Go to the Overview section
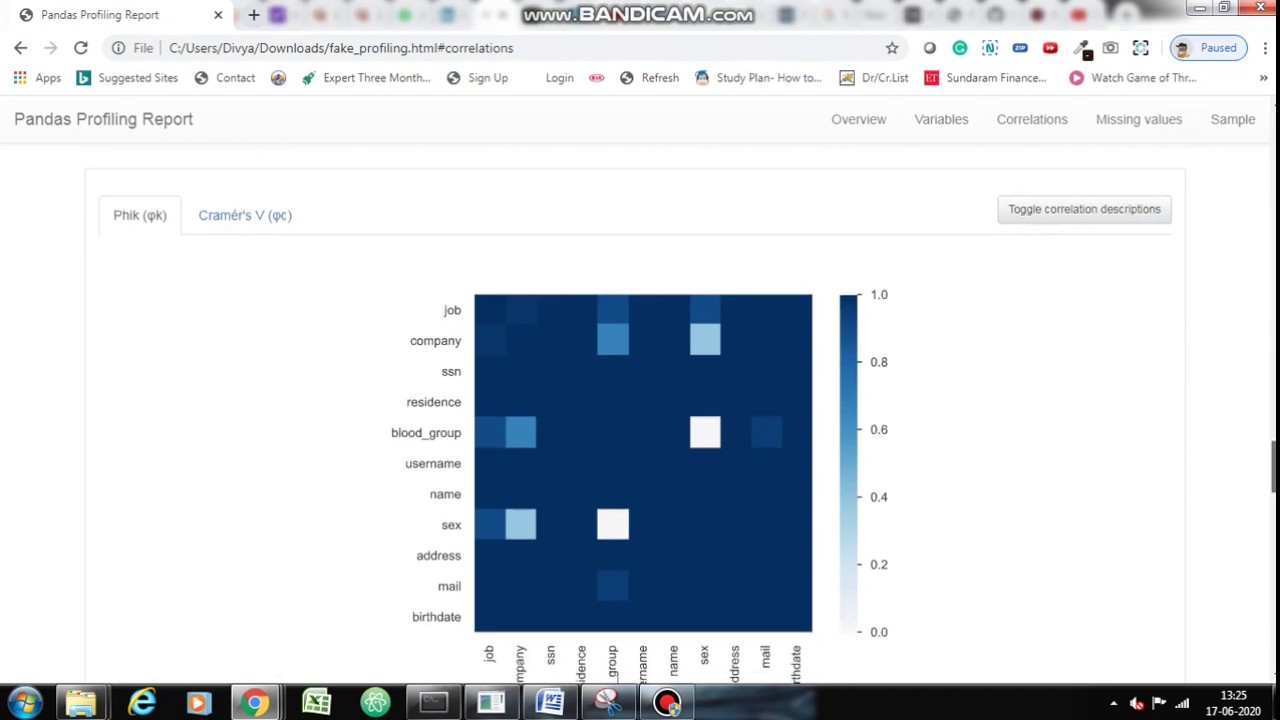1280x720 pixels. point(859,119)
